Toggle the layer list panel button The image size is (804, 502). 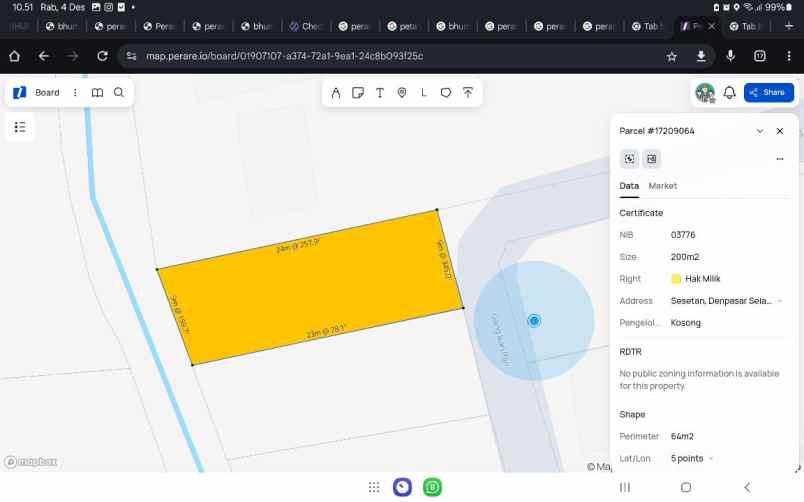(20, 127)
